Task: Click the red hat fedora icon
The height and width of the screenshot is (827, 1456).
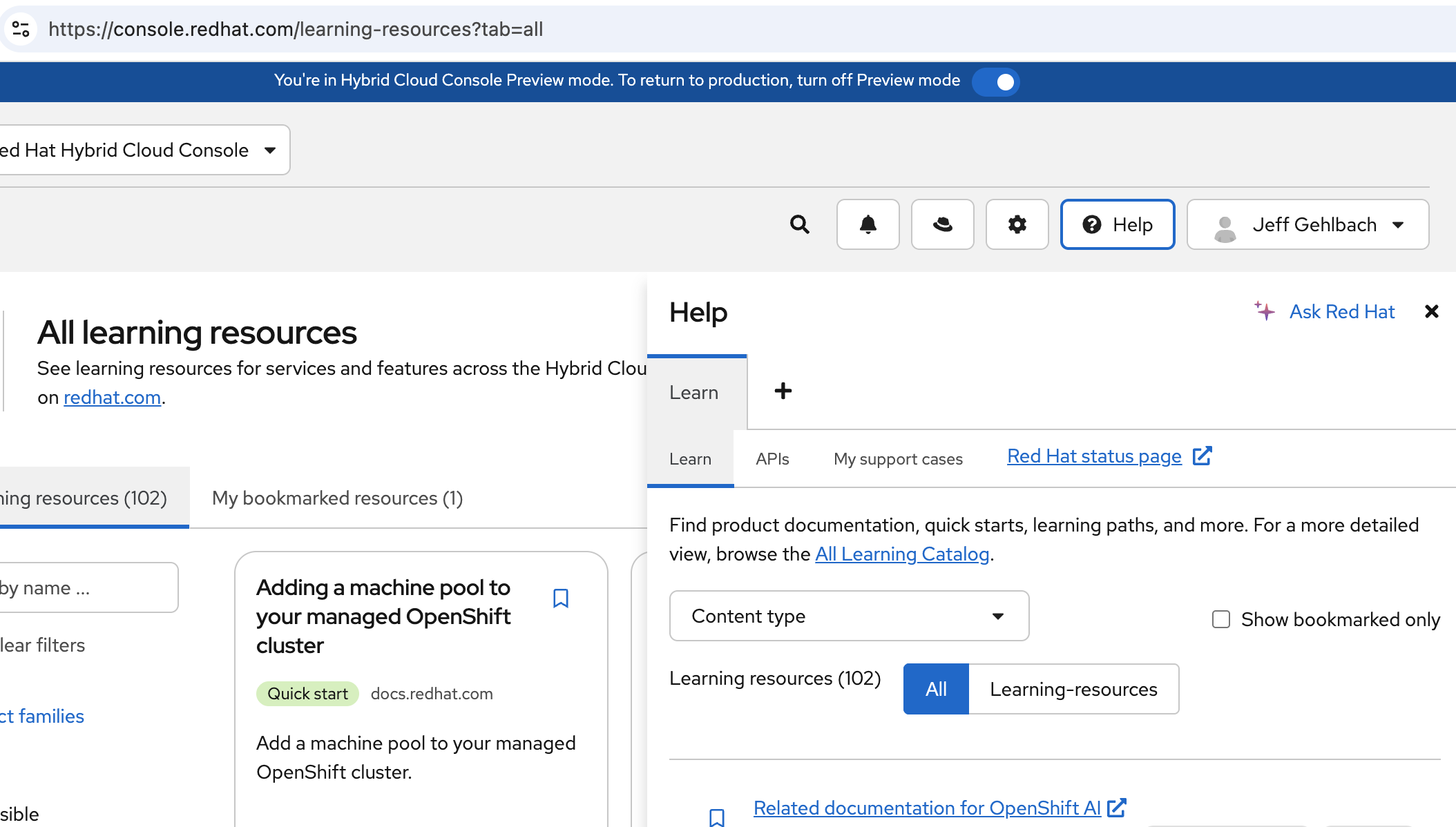Action: click(942, 224)
